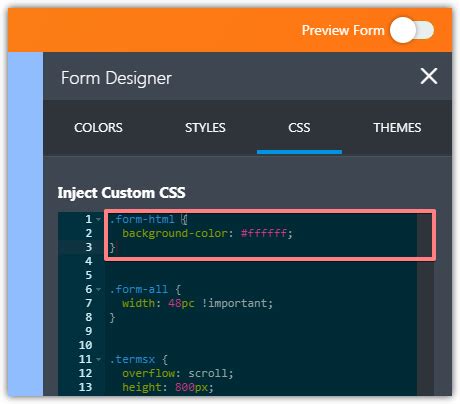Close the Form Designer panel
Viewport: 460px width, 404px height.
(429, 76)
